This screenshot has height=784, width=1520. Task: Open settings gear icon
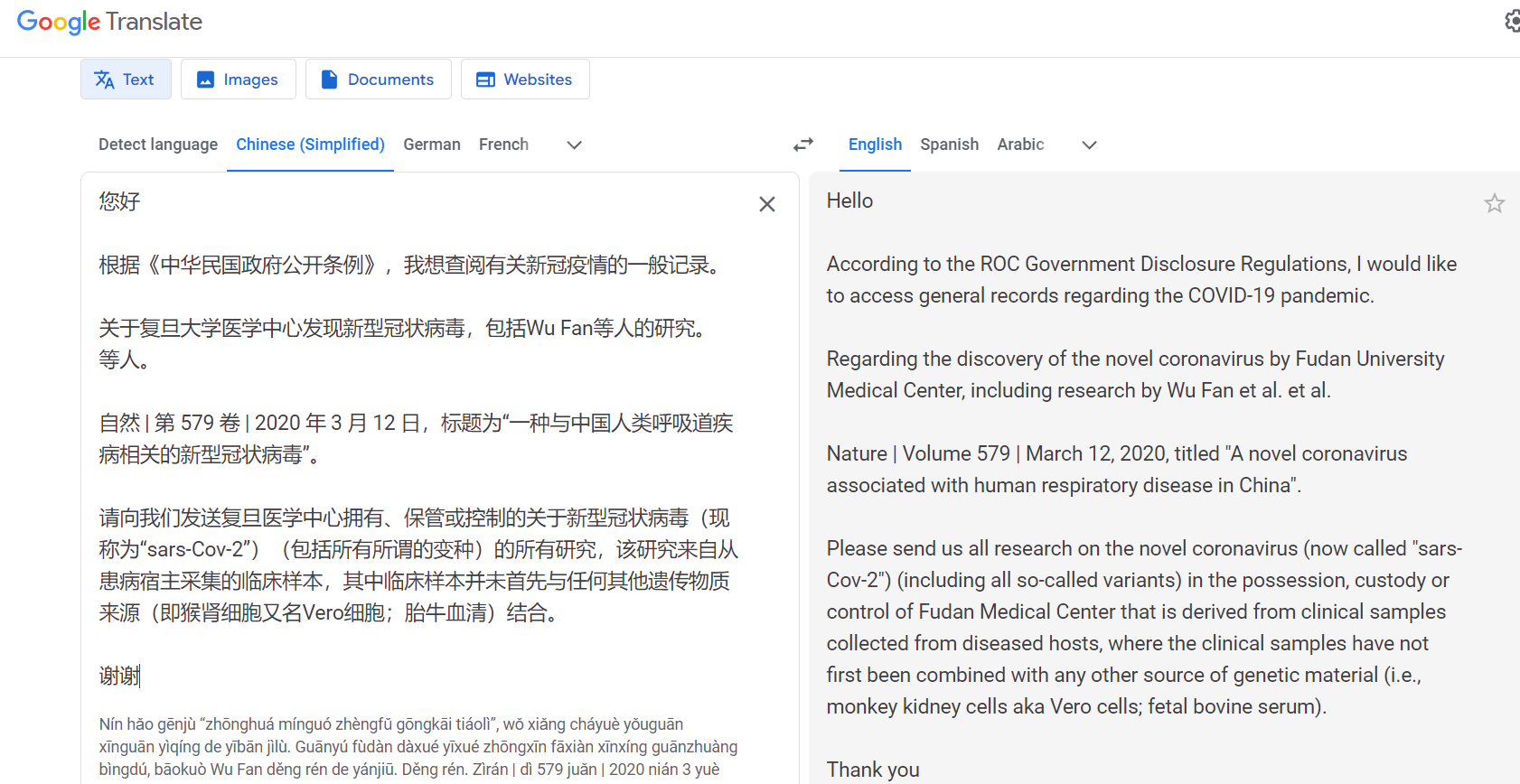(1512, 21)
